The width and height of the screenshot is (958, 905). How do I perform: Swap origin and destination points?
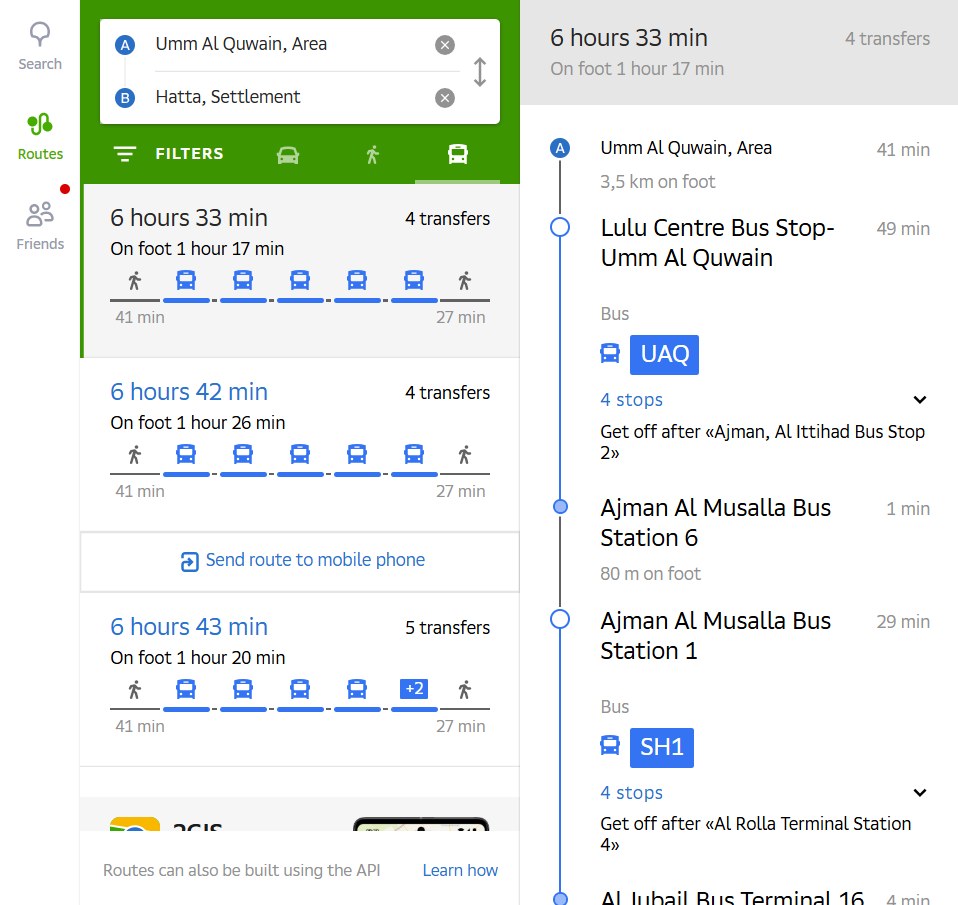(x=480, y=72)
